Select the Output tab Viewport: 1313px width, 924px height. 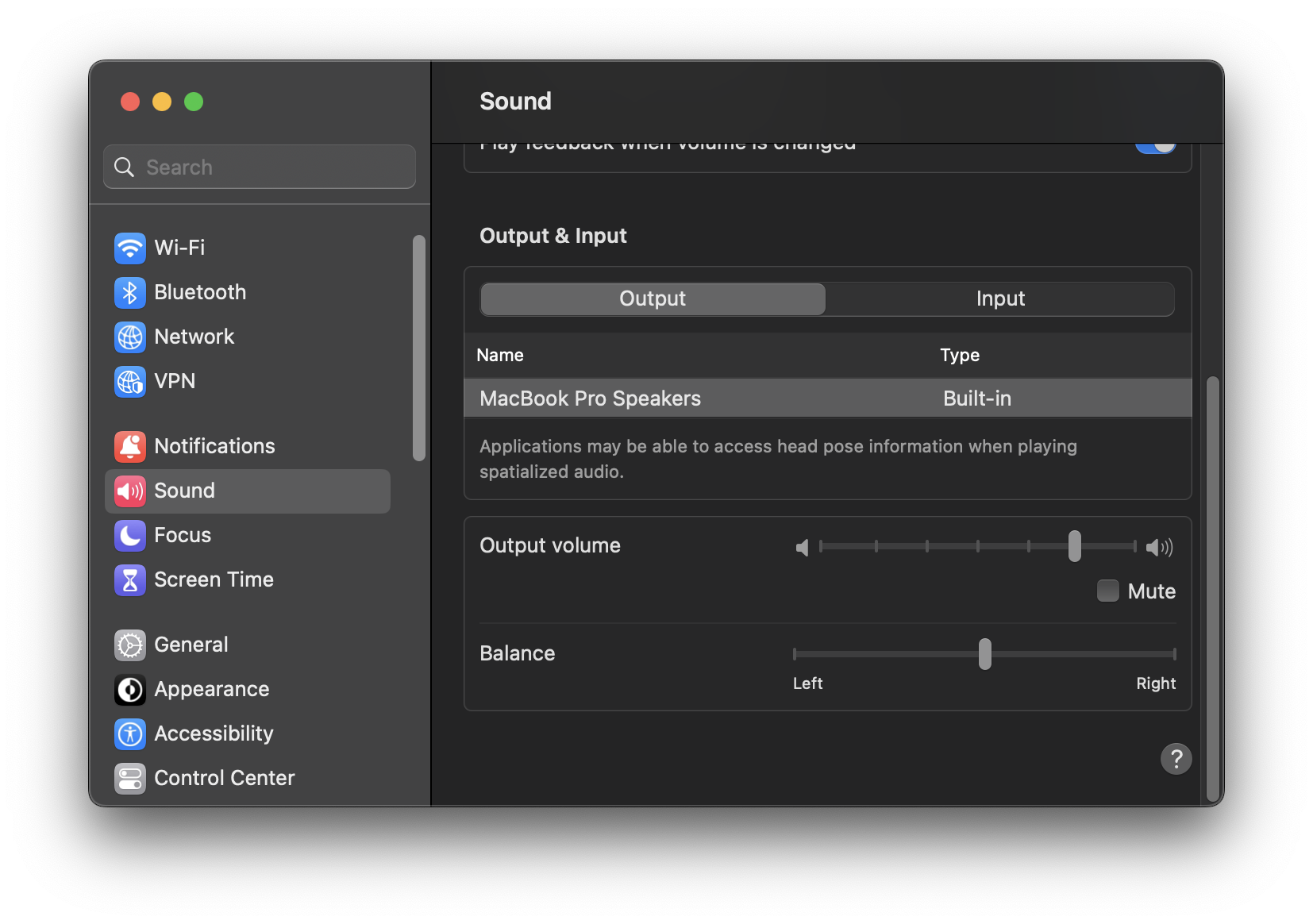pyautogui.click(x=653, y=298)
